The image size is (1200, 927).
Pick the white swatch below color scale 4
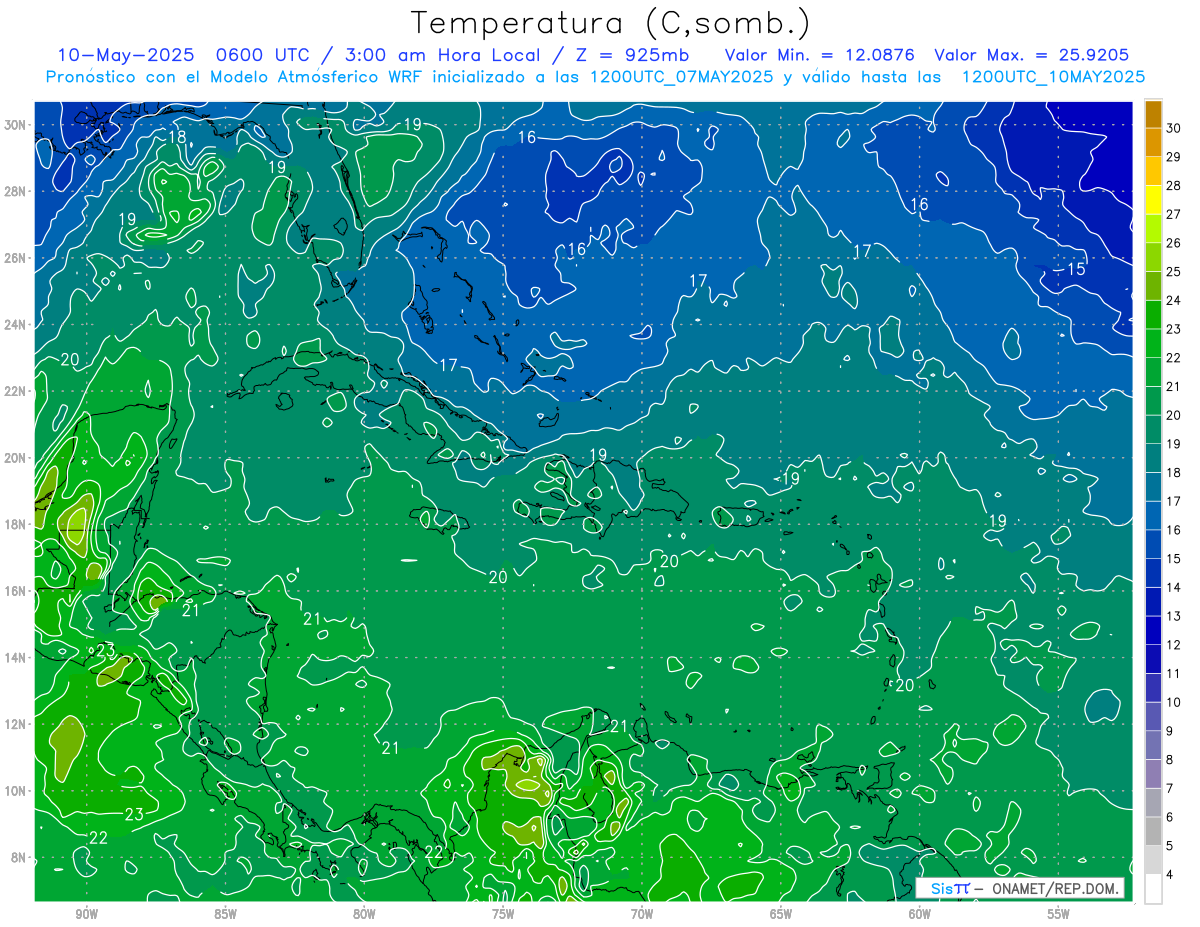coord(1153,889)
